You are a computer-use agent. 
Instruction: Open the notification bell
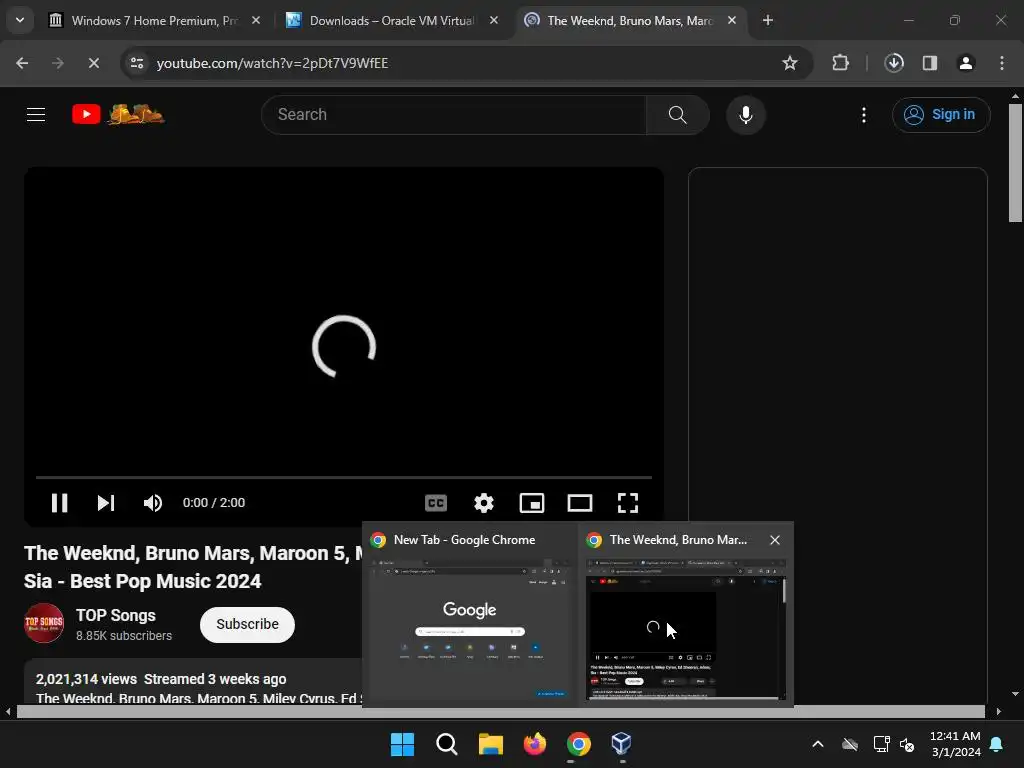[997, 744]
